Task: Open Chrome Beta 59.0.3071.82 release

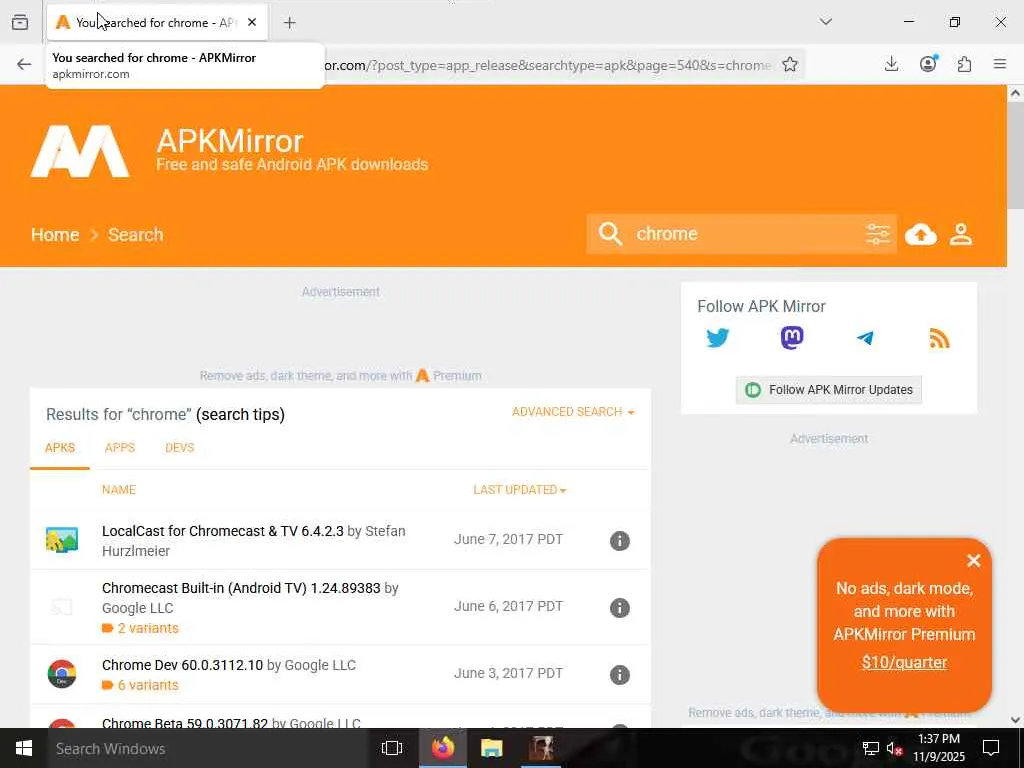Action: pos(185,723)
